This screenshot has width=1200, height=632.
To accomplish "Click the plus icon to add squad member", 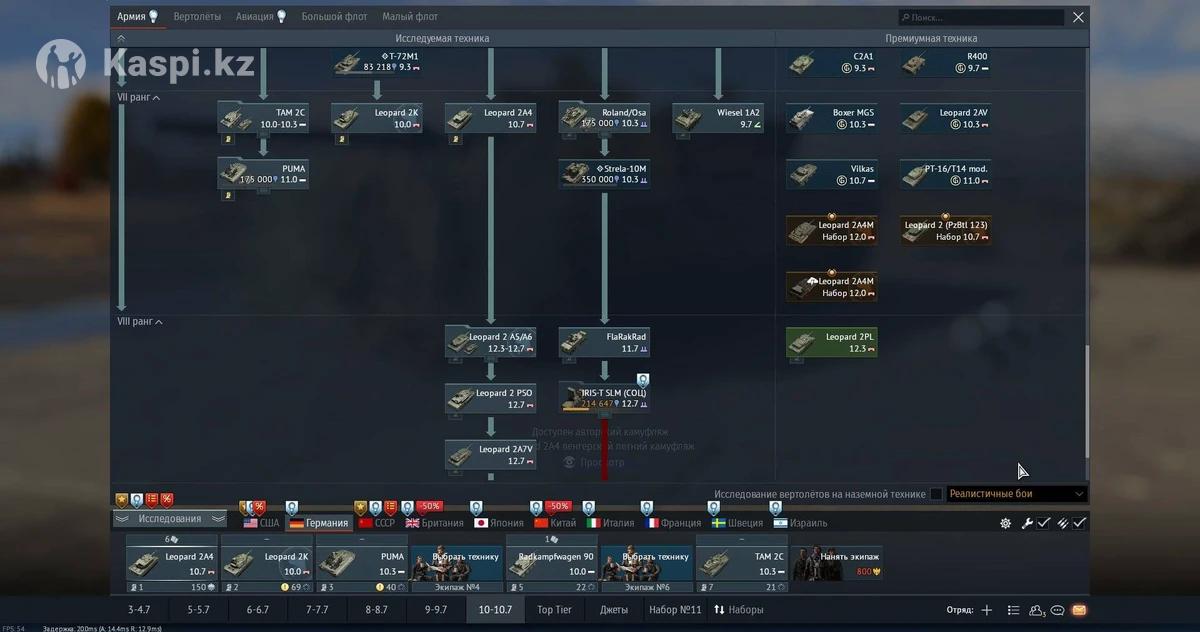I will (986, 610).
